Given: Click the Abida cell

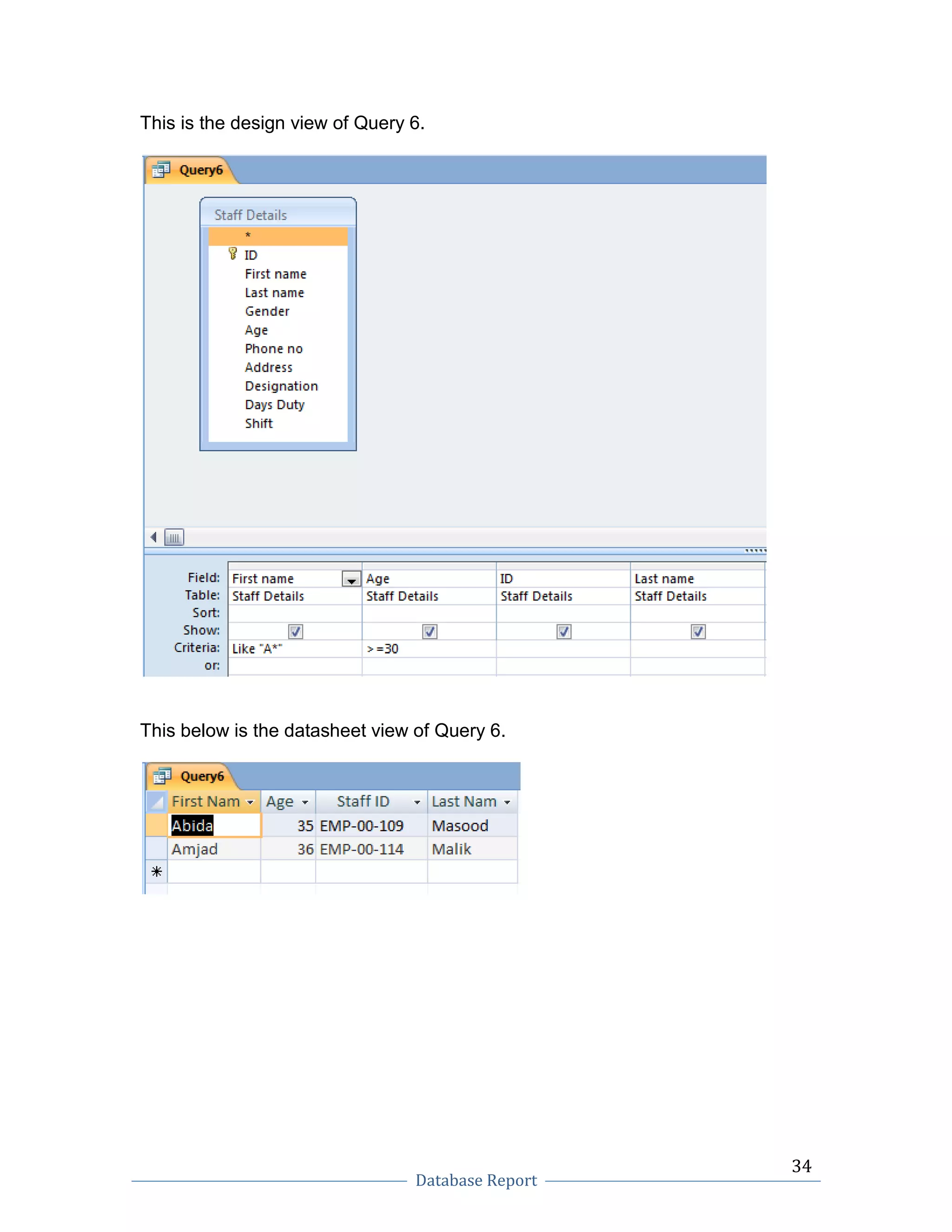Looking at the screenshot, I should click(215, 825).
